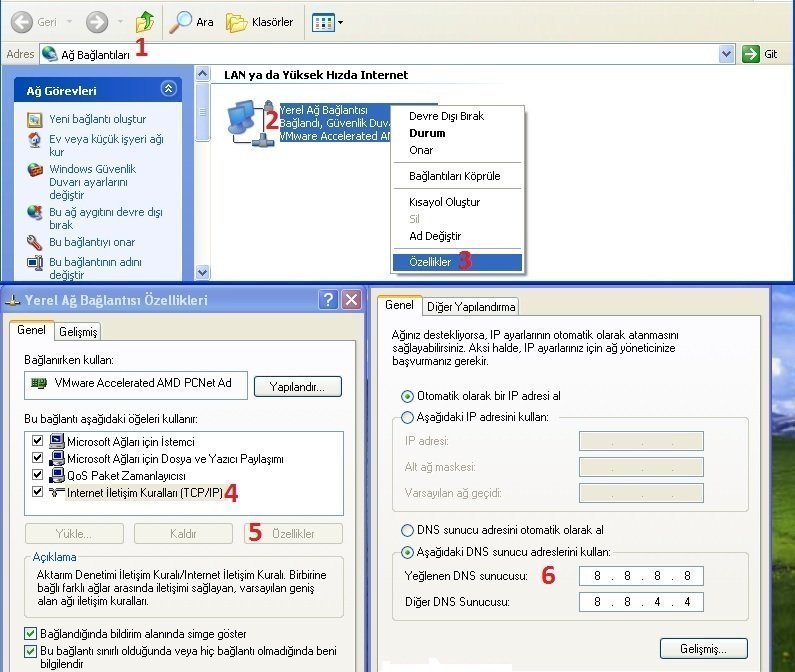Choose Devre Dışı Bırak from context menu
This screenshot has height=672, width=795.
coord(457,116)
